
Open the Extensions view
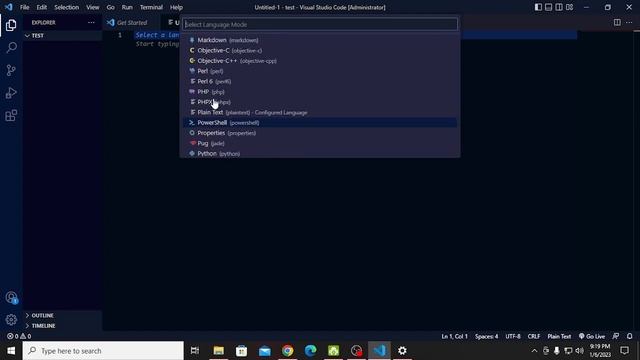point(11,116)
